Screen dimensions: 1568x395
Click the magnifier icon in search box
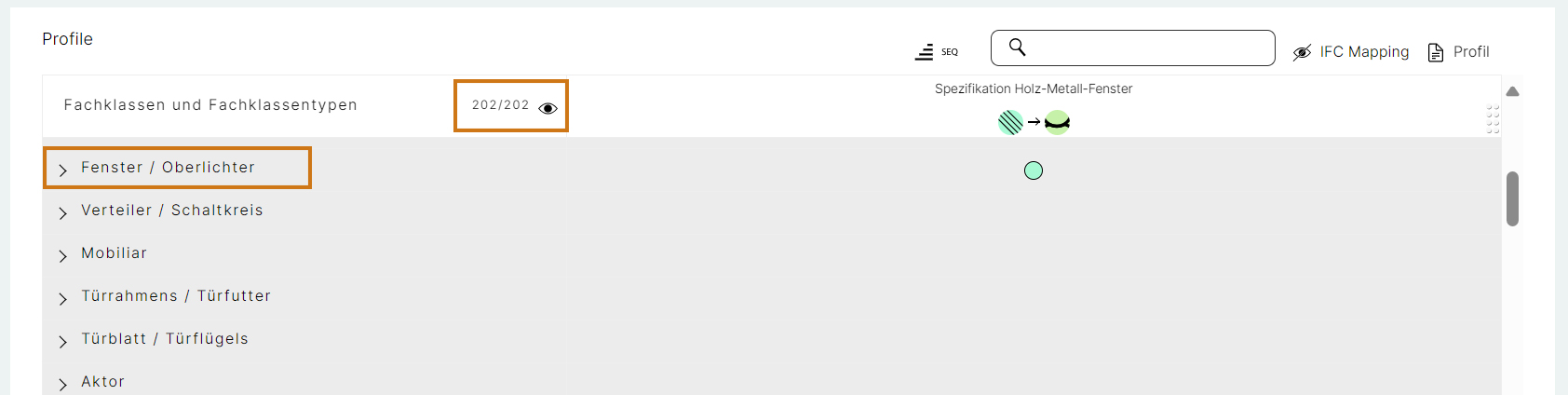pyautogui.click(x=1017, y=47)
